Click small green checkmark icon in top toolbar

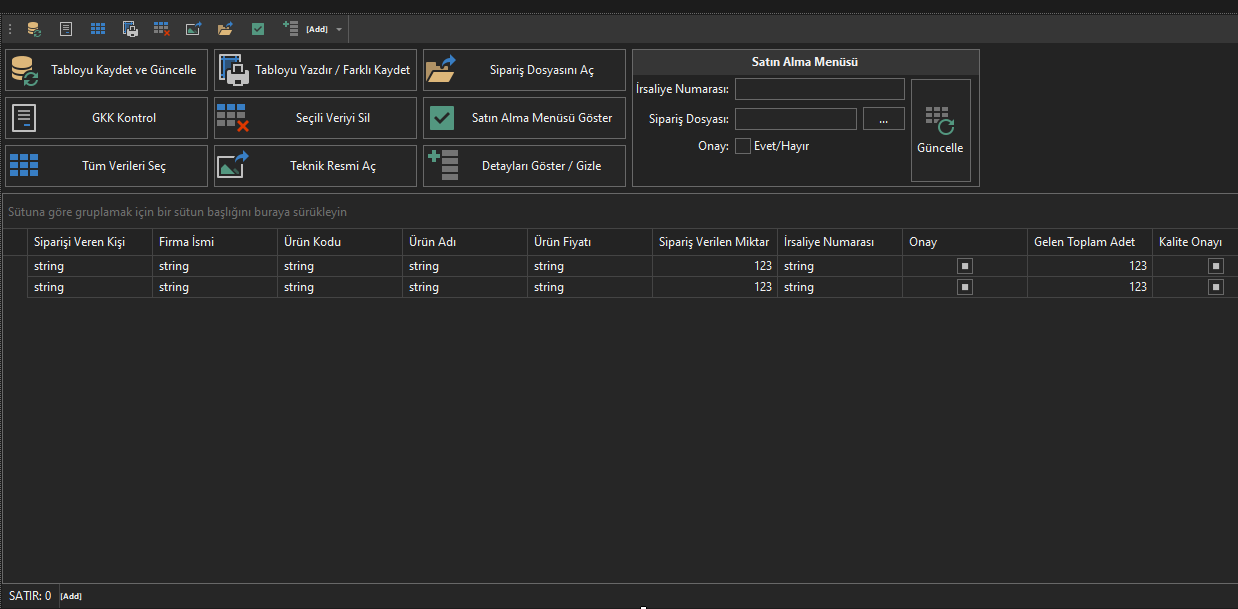[258, 29]
